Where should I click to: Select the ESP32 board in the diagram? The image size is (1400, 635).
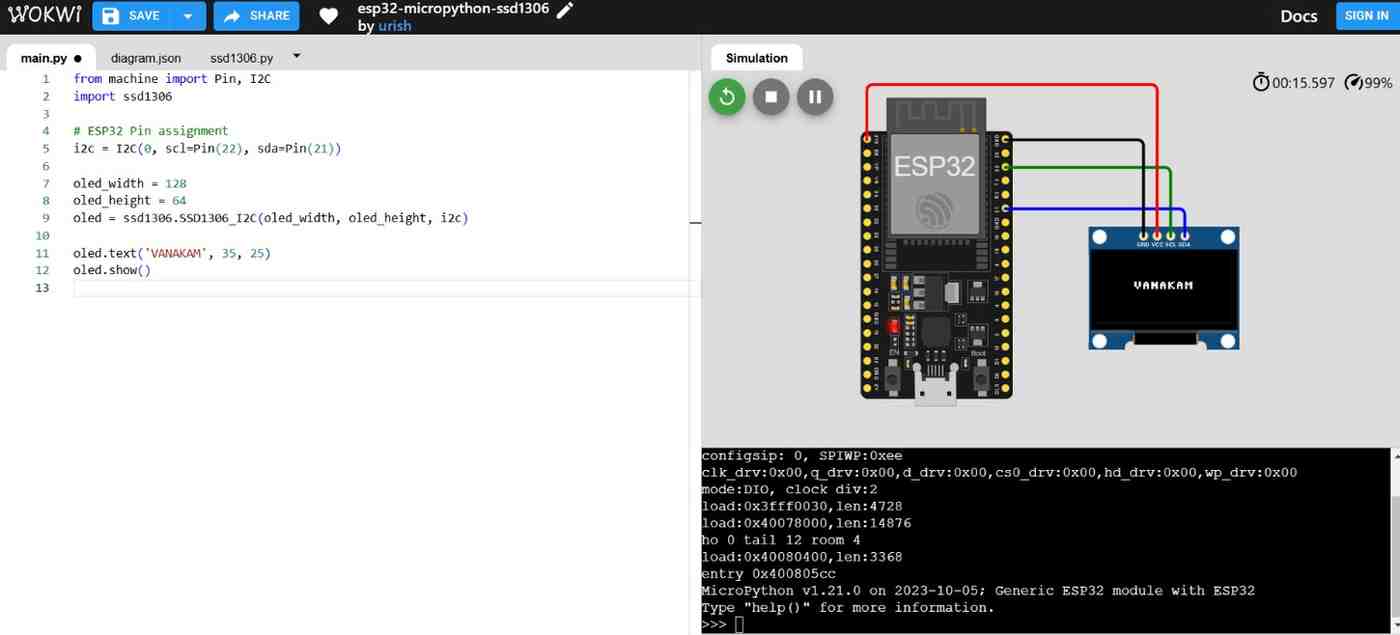point(936,250)
